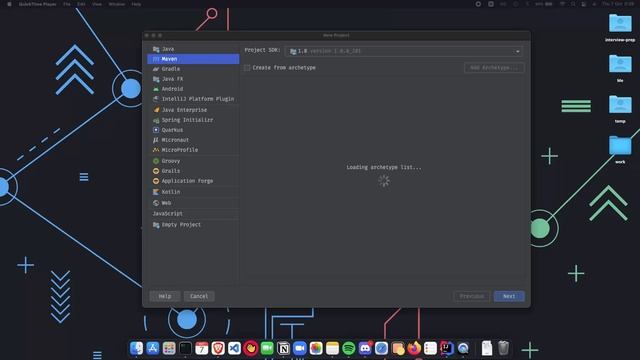The image size is (640, 360).
Task: Open the Edit menu
Action: pyautogui.click(x=82, y=4)
